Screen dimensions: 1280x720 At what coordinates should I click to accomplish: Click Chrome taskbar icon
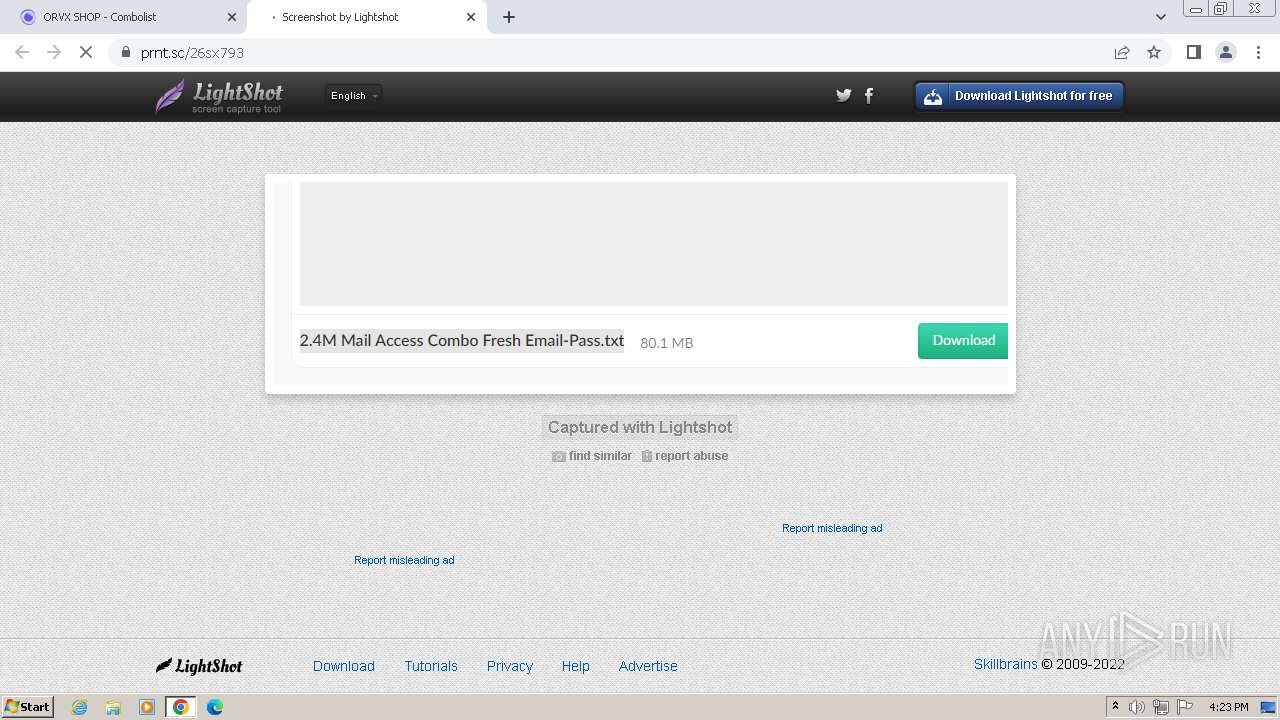coord(181,707)
